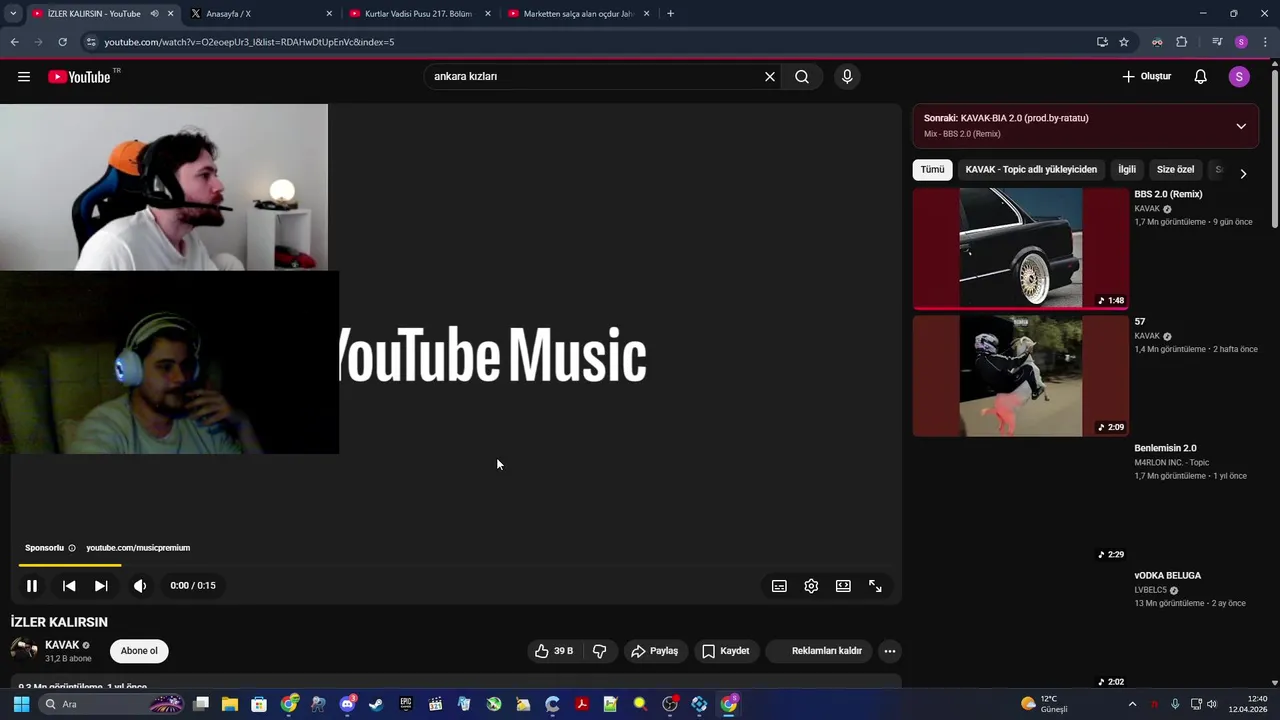This screenshot has height=720, width=1280.
Task: Open the Chrome extensions puzzle icon
Action: click(x=1182, y=42)
